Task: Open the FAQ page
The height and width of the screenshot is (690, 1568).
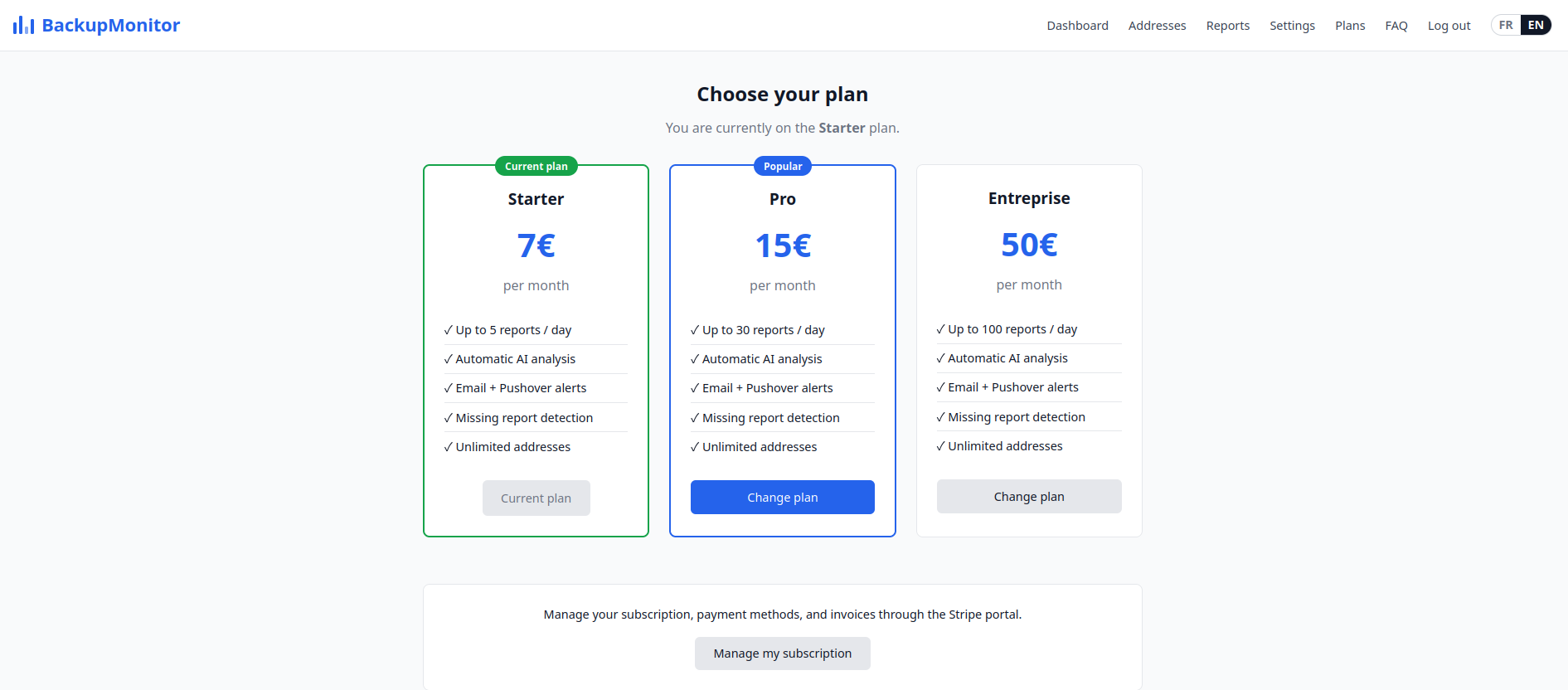Action: point(1396,26)
